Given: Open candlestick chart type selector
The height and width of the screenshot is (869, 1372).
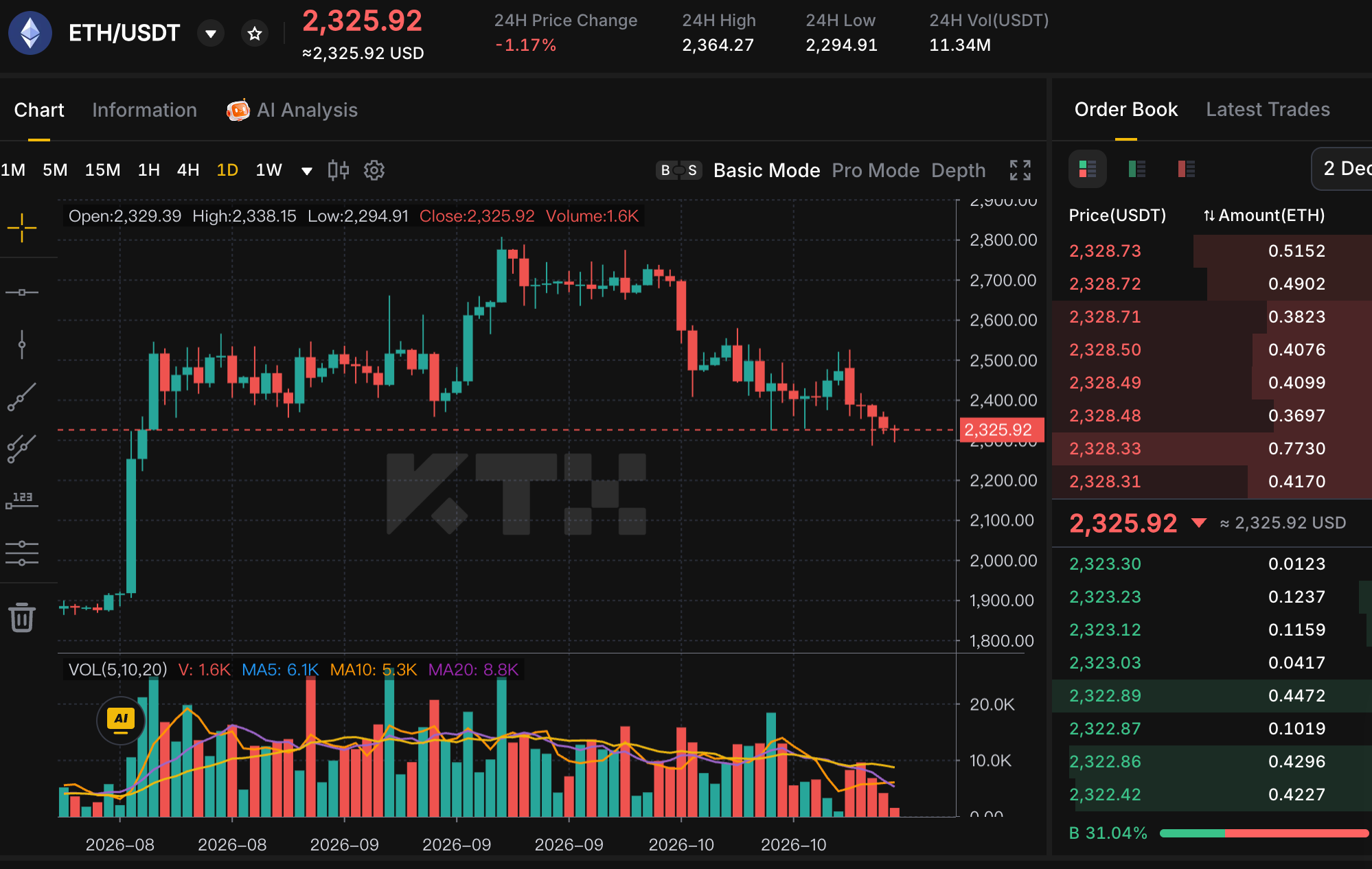Looking at the screenshot, I should point(338,170).
